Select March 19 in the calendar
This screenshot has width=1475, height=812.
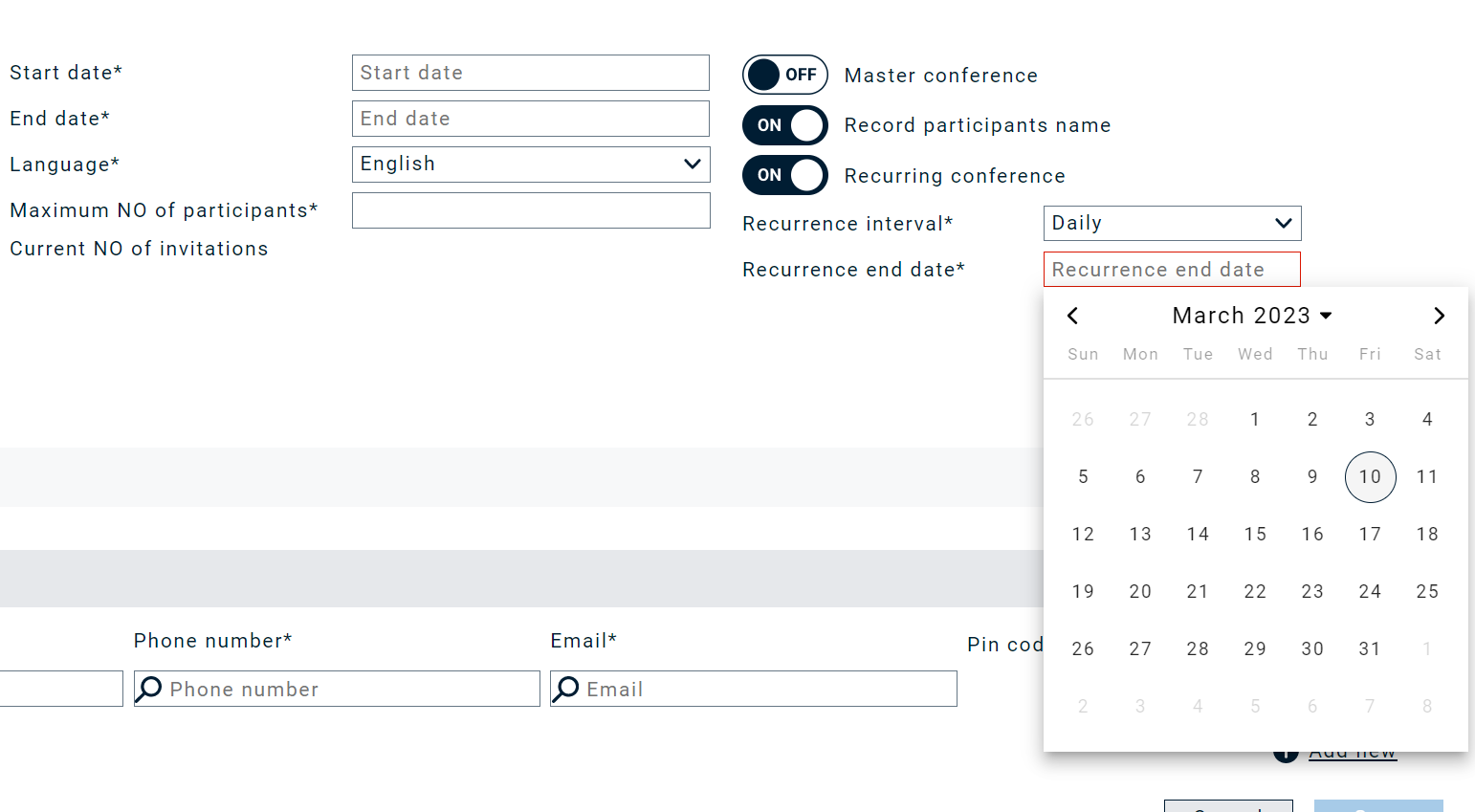coord(1083,592)
